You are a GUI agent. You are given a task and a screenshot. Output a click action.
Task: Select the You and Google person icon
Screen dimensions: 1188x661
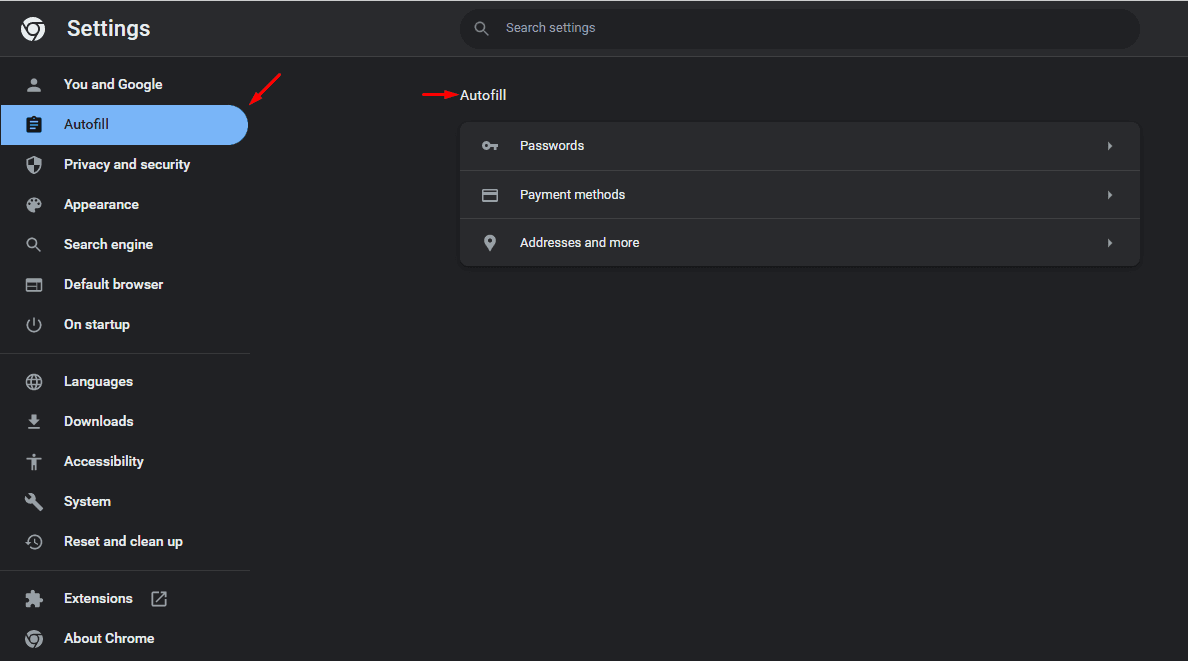[x=34, y=84]
